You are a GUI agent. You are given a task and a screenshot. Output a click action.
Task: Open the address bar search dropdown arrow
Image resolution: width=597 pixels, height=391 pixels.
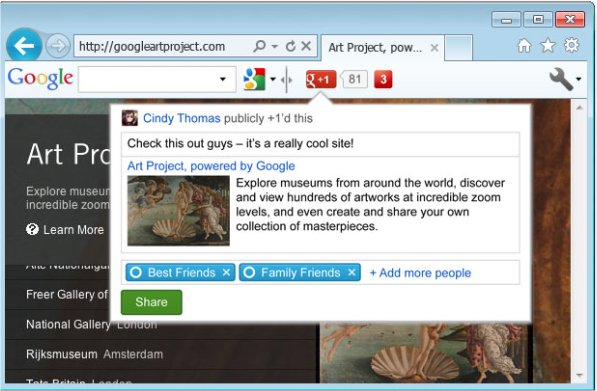[x=274, y=46]
